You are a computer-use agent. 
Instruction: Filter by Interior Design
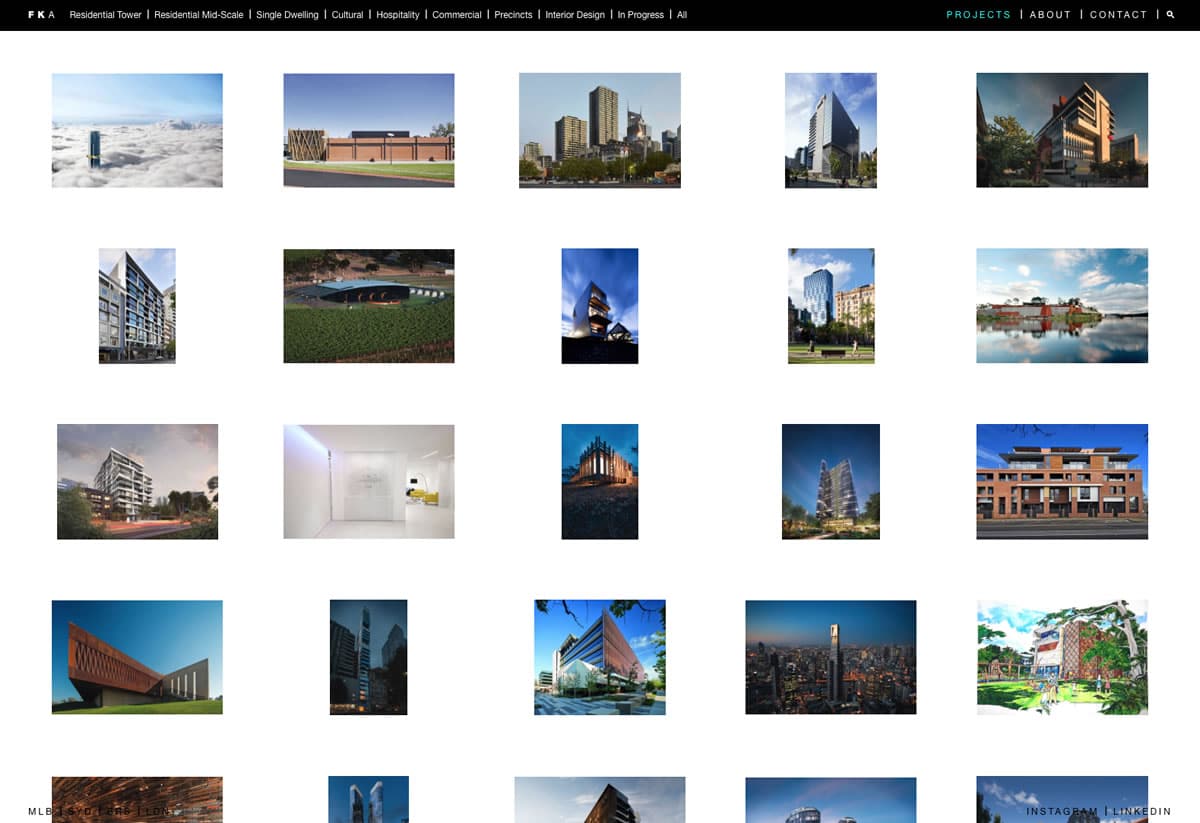[x=574, y=15]
